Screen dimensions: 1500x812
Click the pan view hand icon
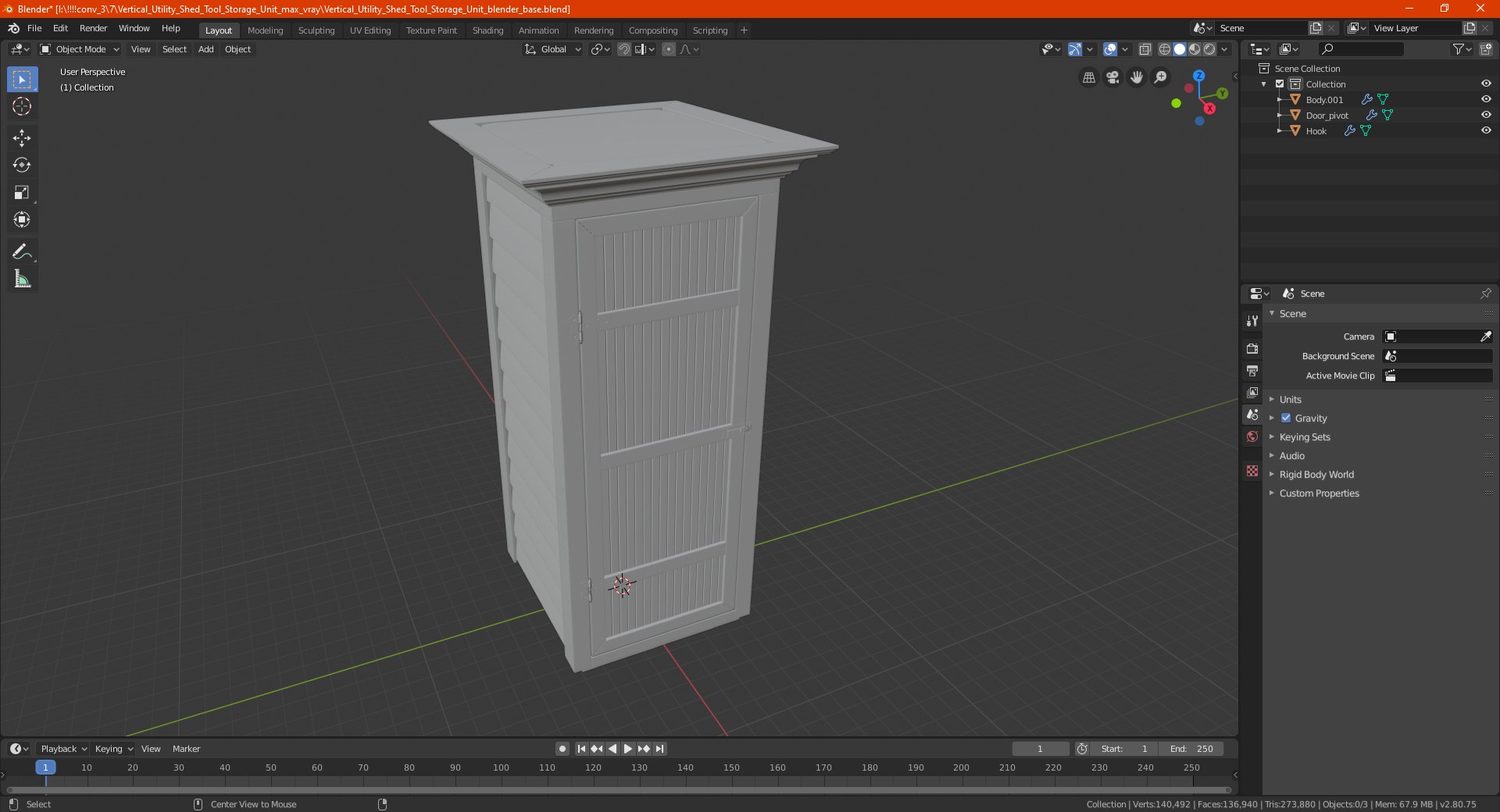[1137, 77]
